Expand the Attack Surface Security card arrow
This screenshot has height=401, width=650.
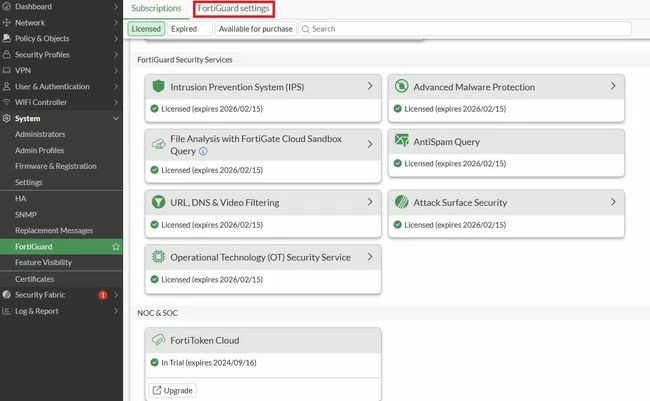pos(613,202)
